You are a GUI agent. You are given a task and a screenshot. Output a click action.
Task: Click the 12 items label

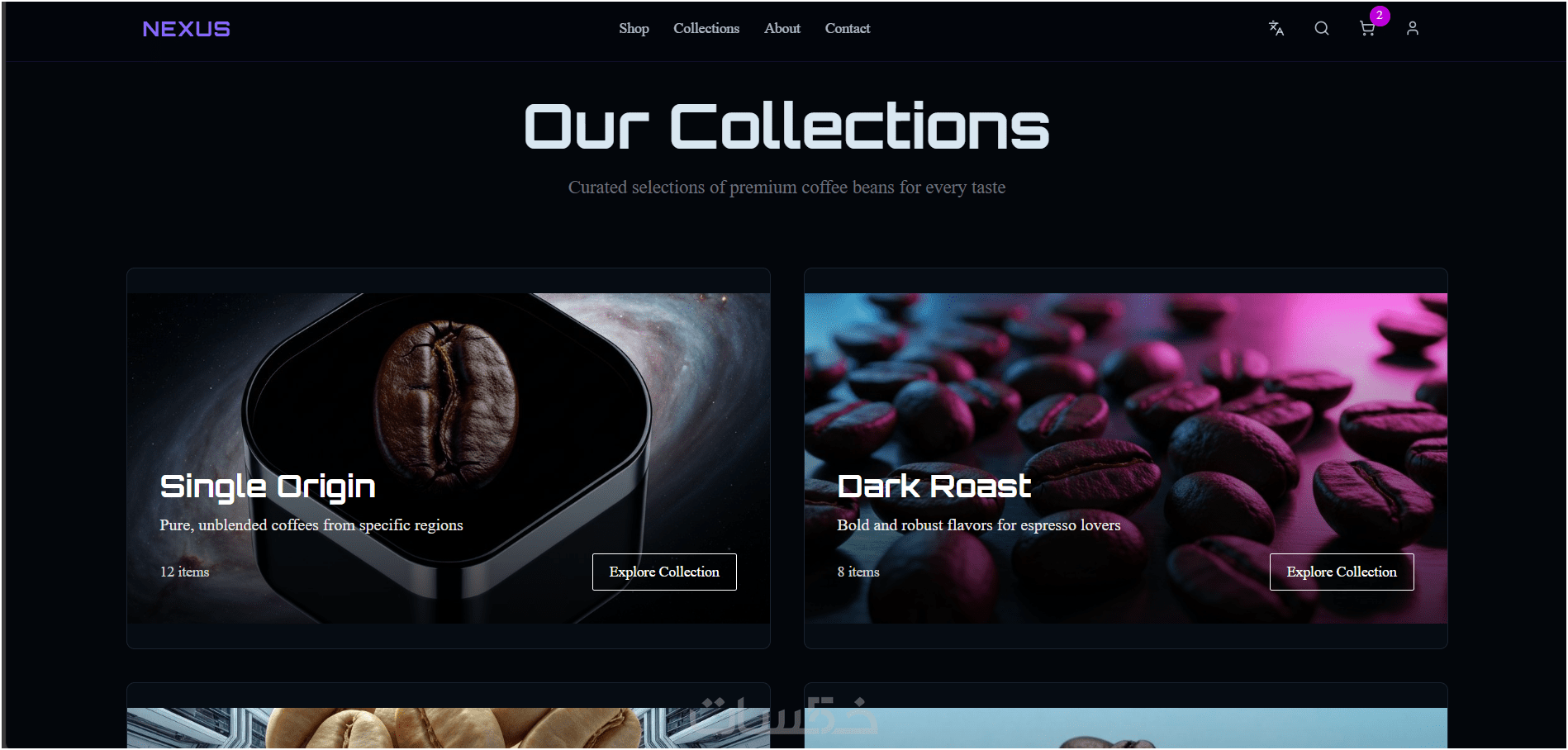184,572
